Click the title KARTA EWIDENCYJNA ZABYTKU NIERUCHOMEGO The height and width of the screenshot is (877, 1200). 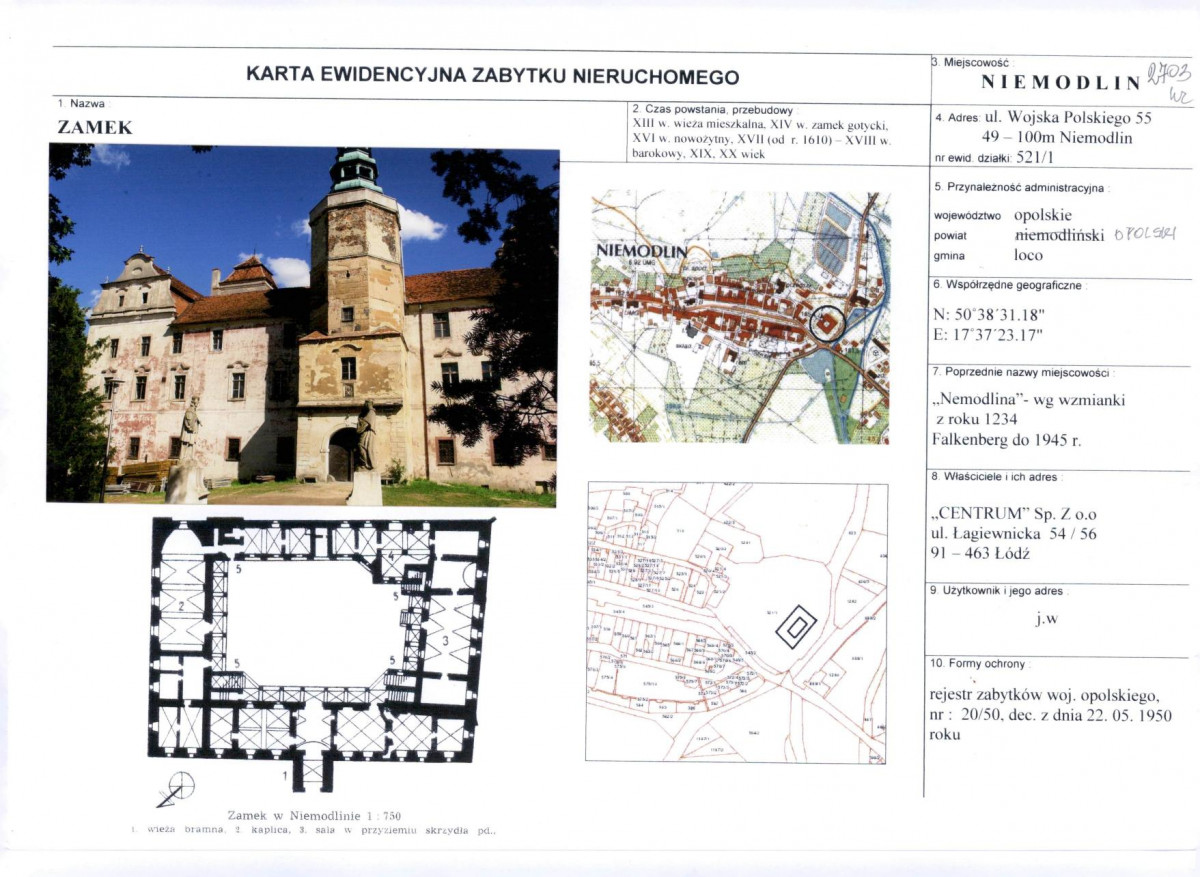point(492,76)
